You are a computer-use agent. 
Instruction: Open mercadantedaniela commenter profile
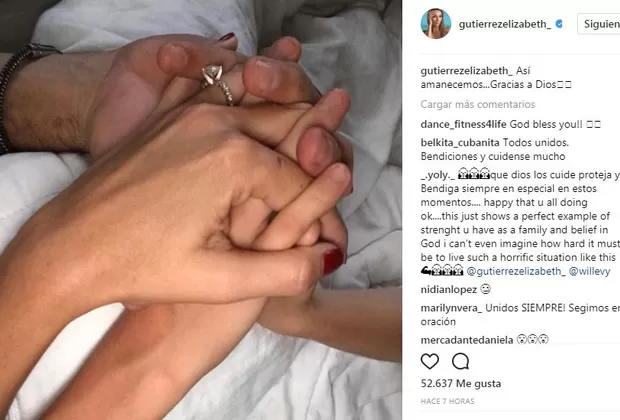[467, 340]
